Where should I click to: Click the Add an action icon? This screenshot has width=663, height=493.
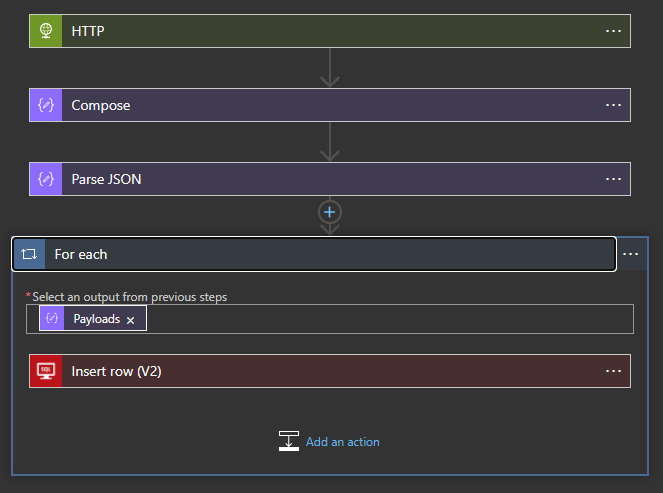pyautogui.click(x=289, y=441)
